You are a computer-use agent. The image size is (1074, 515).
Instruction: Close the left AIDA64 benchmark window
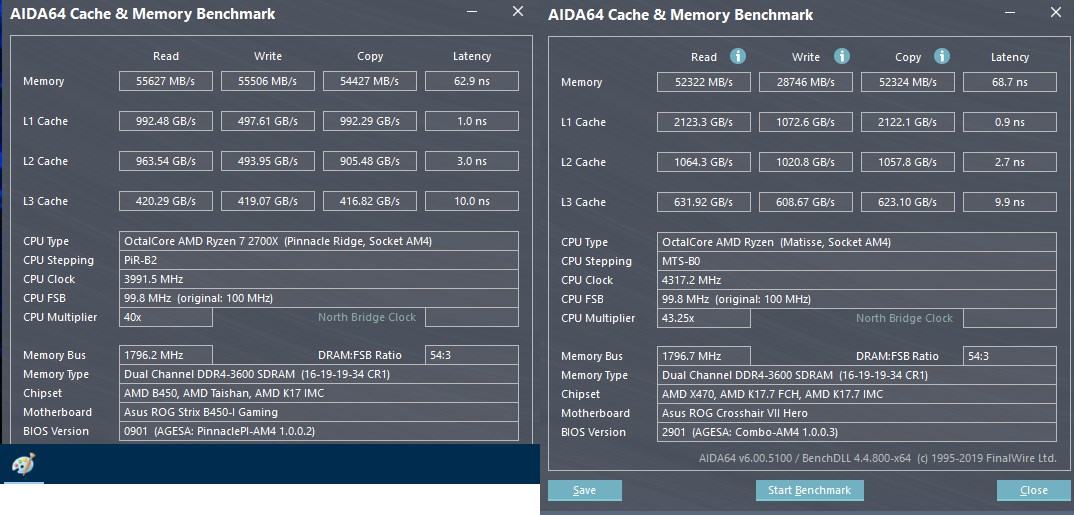518,11
